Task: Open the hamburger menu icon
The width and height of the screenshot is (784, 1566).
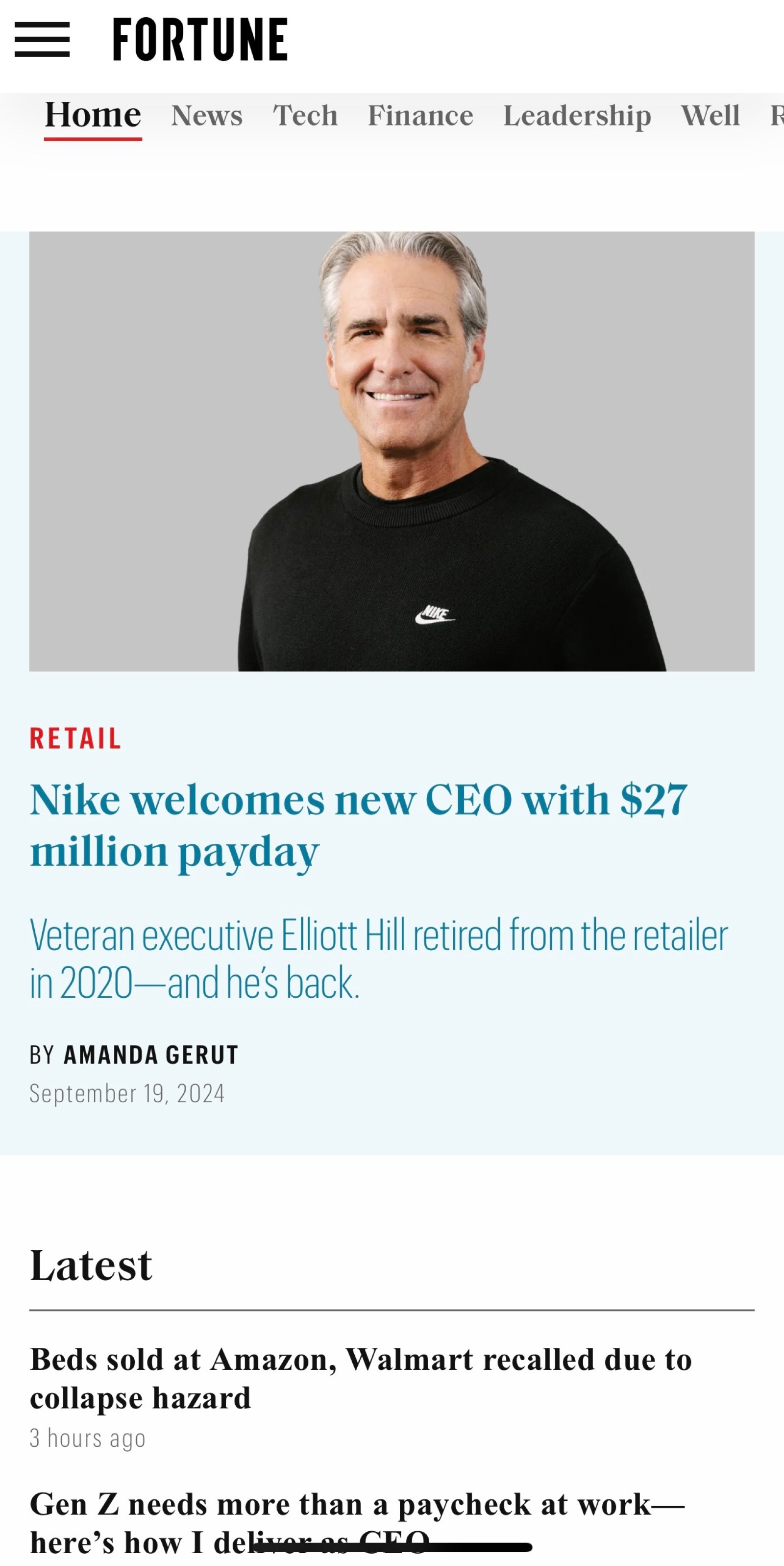Action: point(42,40)
